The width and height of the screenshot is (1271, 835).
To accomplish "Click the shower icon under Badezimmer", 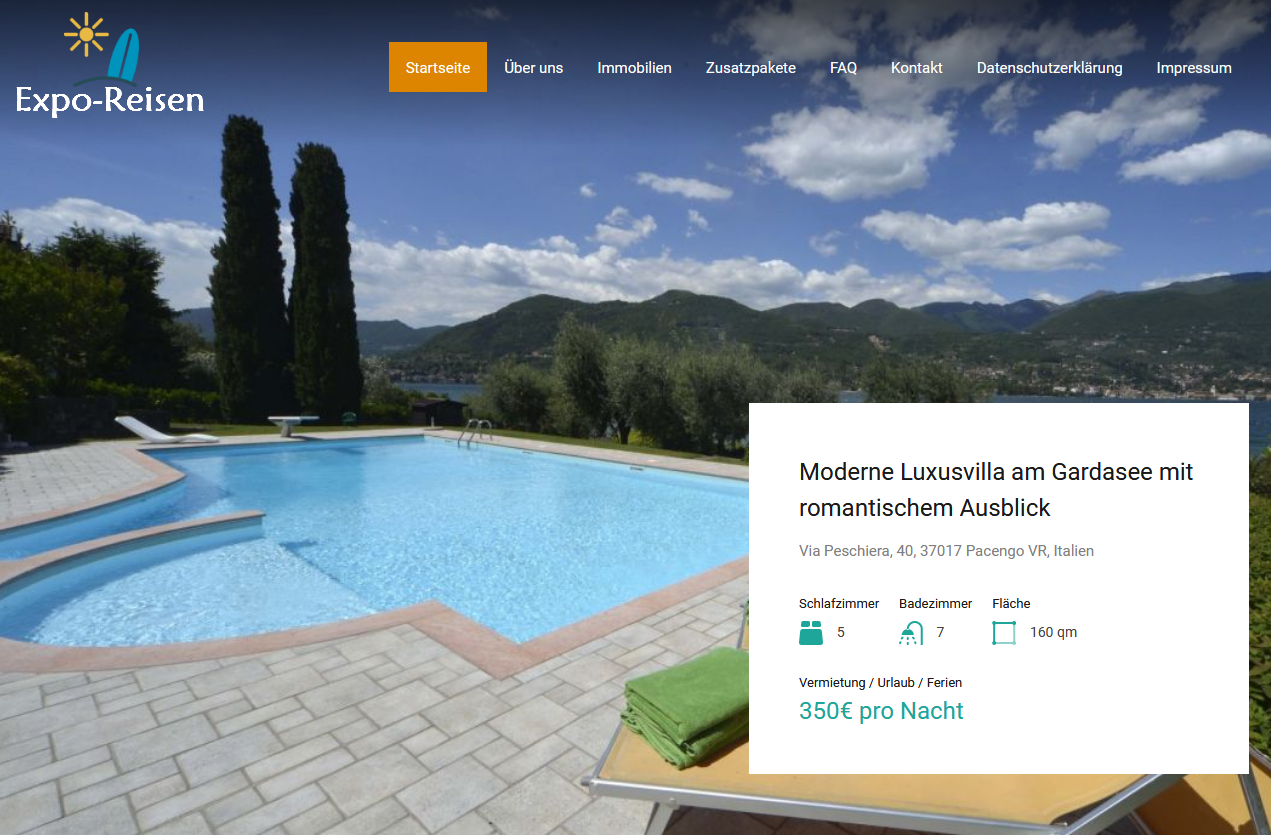I will tap(911, 633).
